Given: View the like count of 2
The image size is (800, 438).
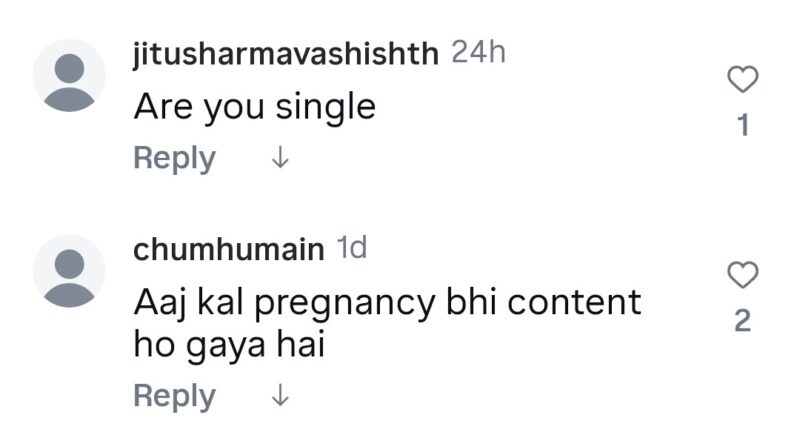Looking at the screenshot, I should coord(742,322).
